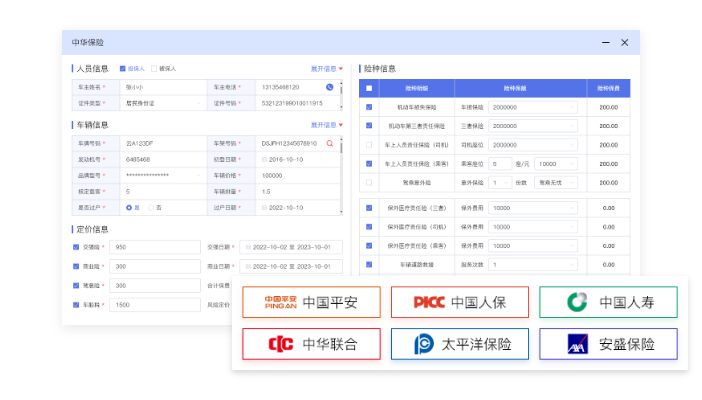Select the 中国平安 PING AN insurer logo
The width and height of the screenshot is (702, 400).
tap(310, 302)
